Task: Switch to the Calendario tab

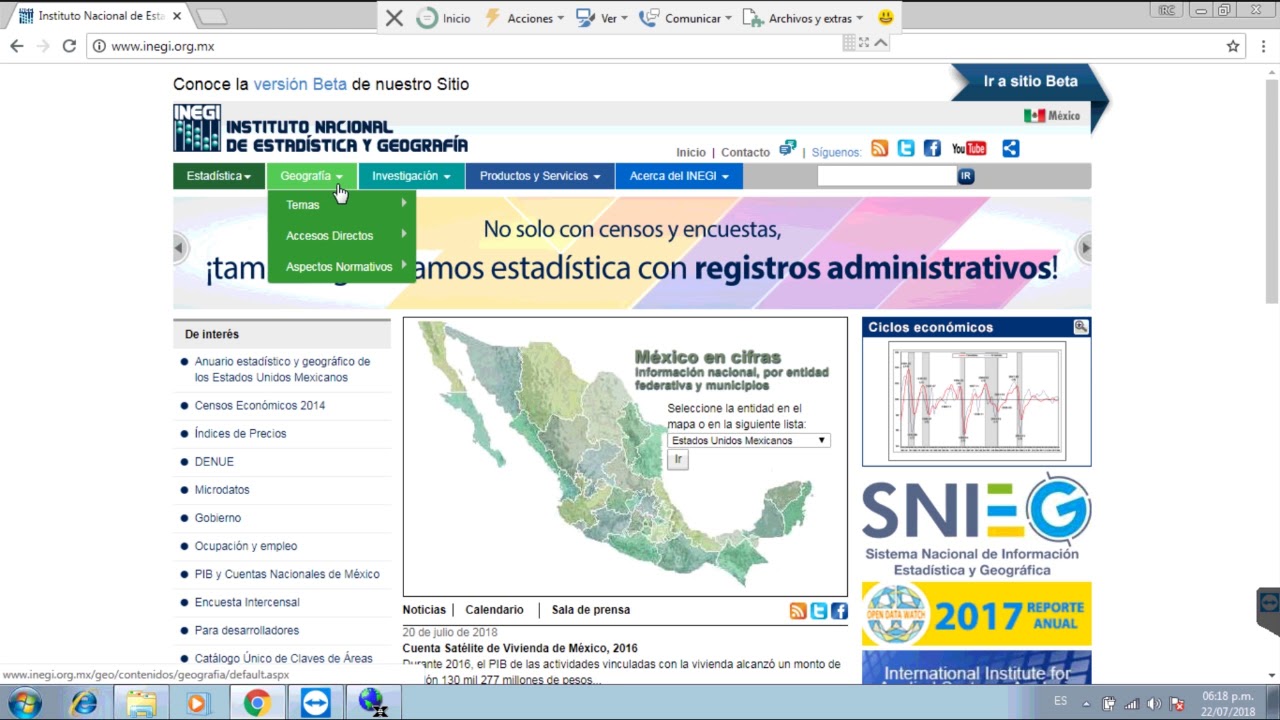Action: point(494,610)
